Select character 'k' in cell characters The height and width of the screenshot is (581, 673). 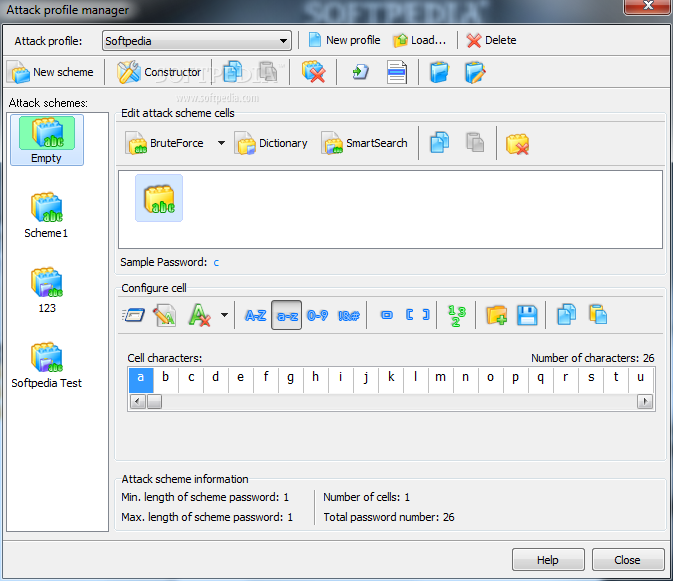[391, 380]
